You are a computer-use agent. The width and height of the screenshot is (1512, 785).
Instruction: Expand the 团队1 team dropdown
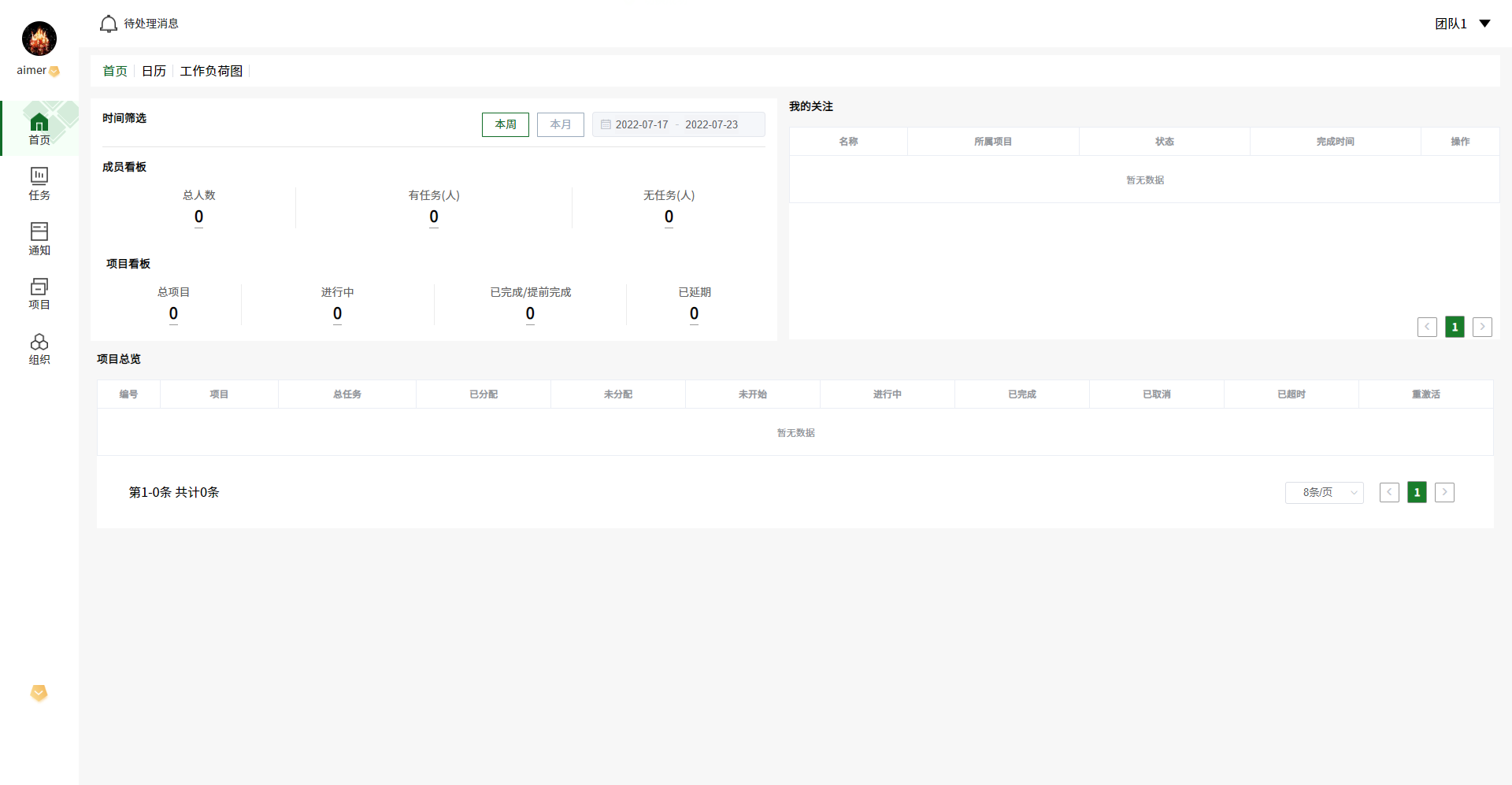click(1462, 24)
